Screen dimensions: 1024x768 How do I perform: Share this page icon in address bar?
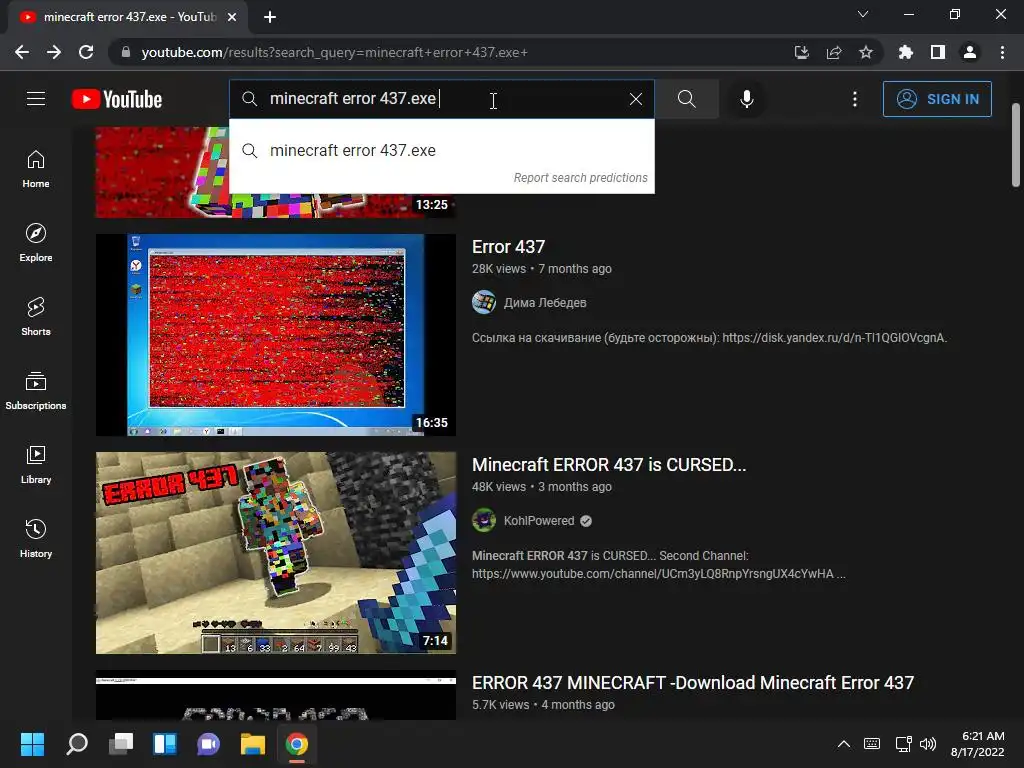click(834, 52)
